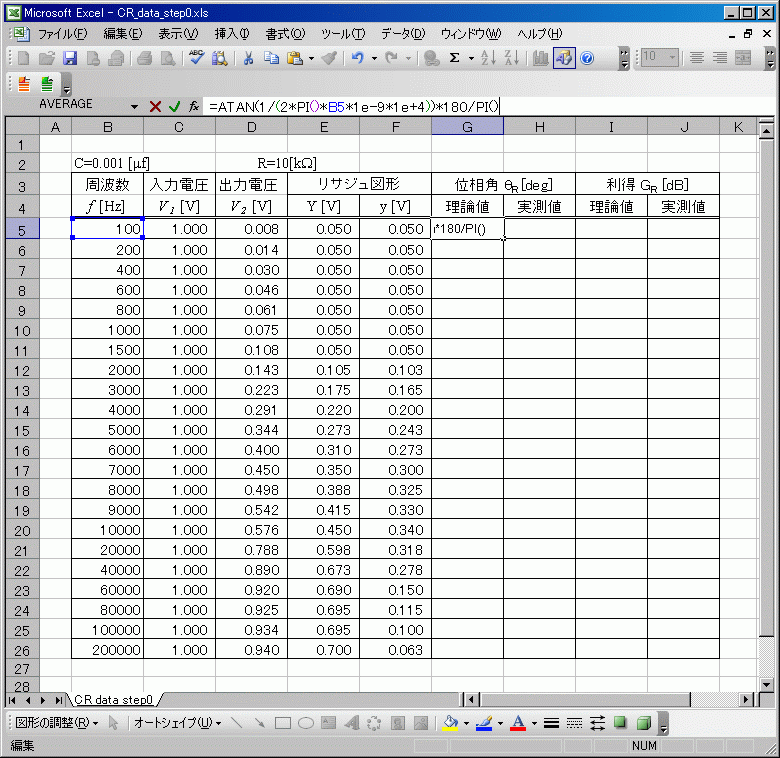Screen dimensions: 780x758
Task: Select the CR data step0 sheet tab
Action: [112, 699]
